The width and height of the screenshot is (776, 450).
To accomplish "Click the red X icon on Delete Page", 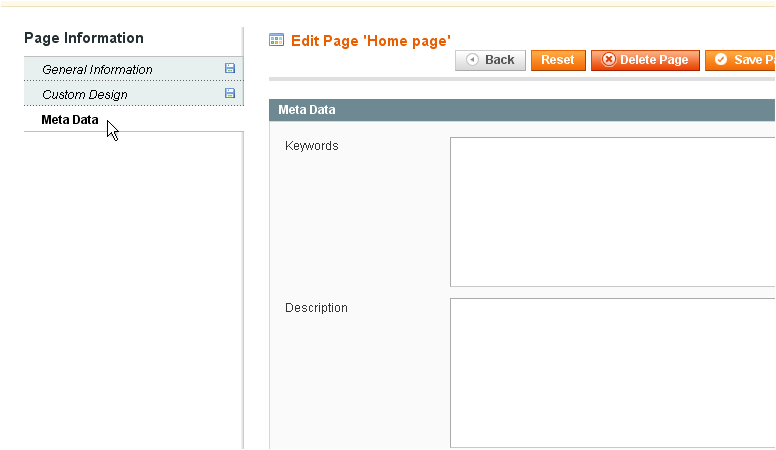I will coord(608,60).
